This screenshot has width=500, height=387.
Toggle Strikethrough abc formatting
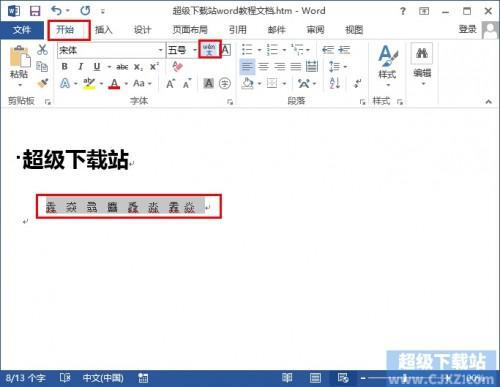click(122, 67)
